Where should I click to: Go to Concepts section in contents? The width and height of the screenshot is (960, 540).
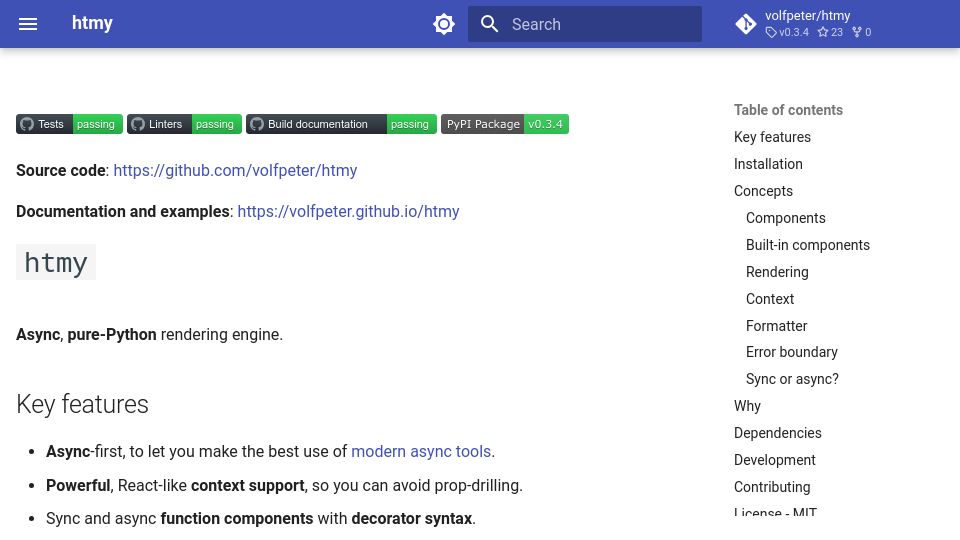point(763,191)
